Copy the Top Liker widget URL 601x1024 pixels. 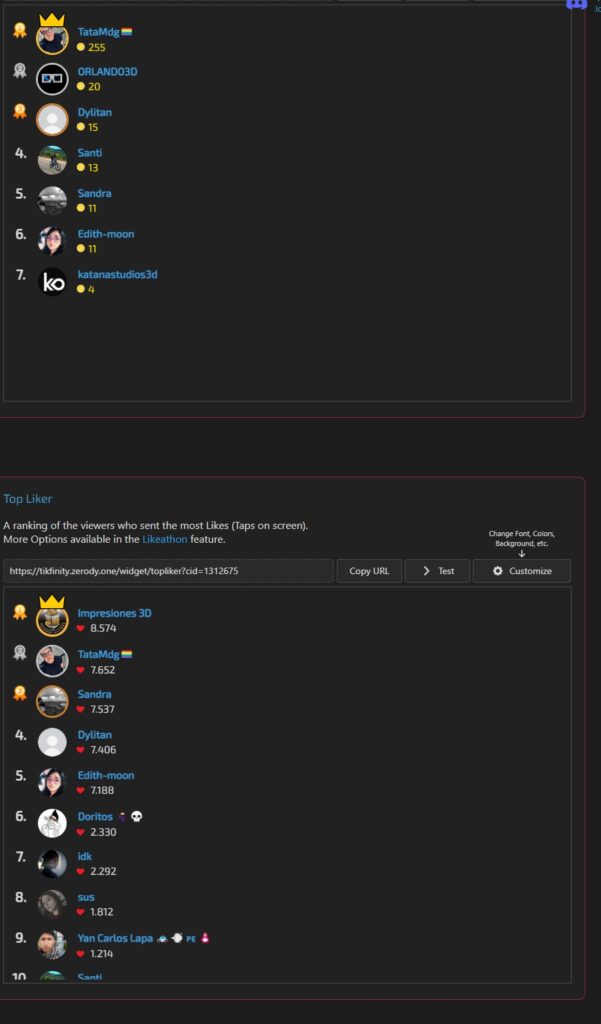369,571
